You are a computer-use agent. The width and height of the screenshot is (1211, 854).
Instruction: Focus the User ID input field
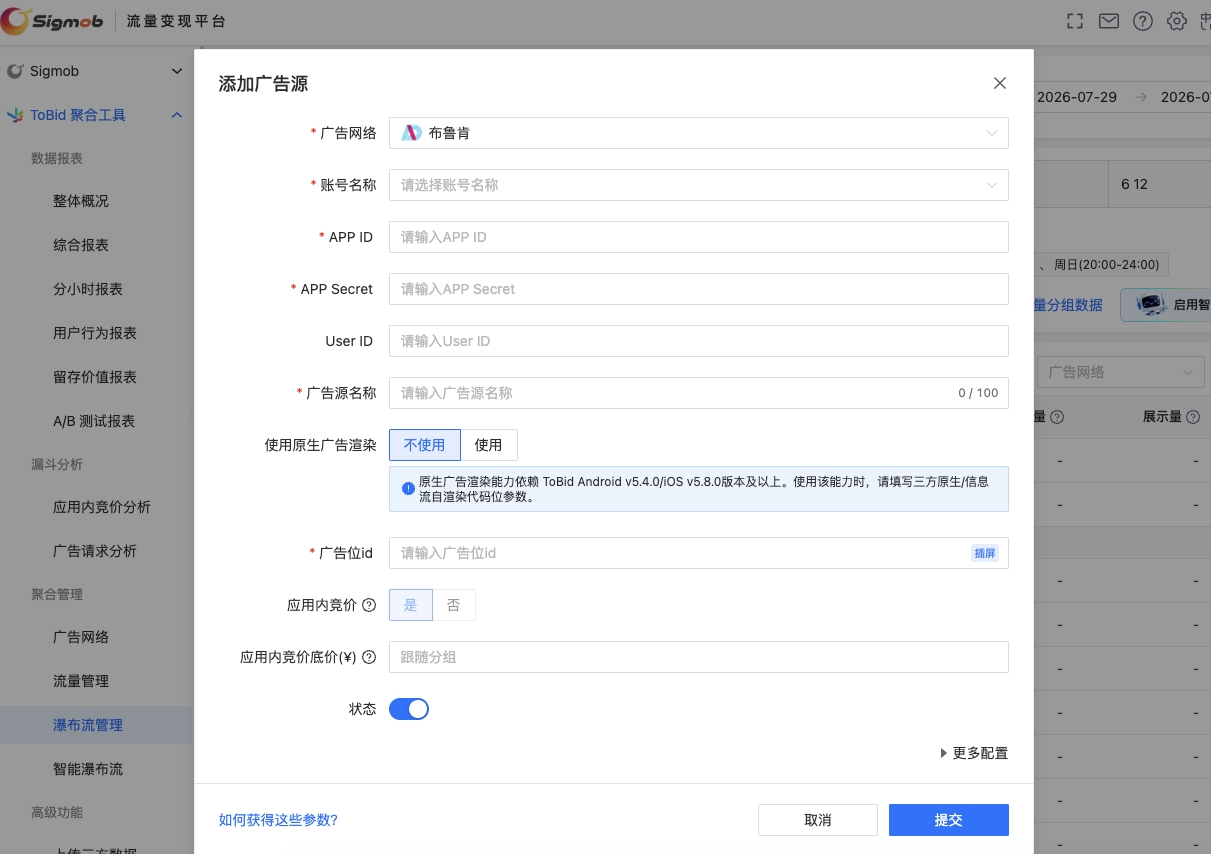698,341
